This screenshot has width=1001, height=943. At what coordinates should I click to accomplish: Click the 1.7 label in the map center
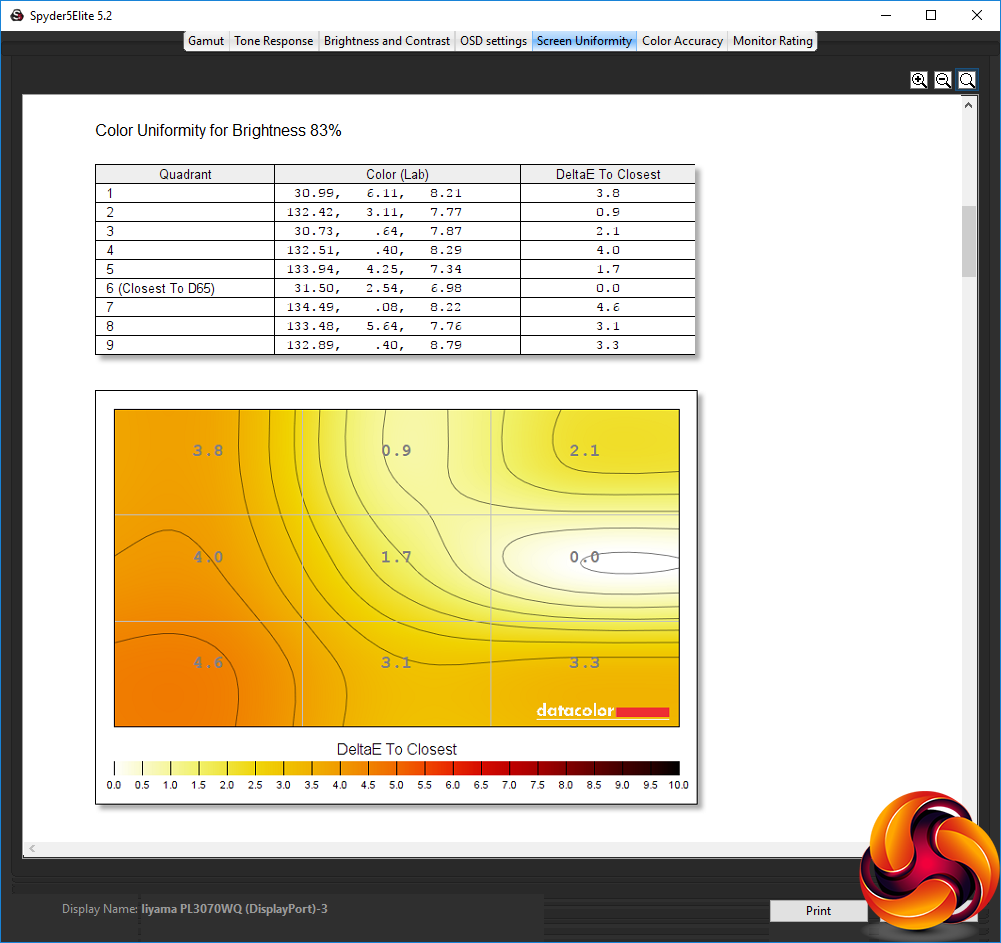coord(396,557)
